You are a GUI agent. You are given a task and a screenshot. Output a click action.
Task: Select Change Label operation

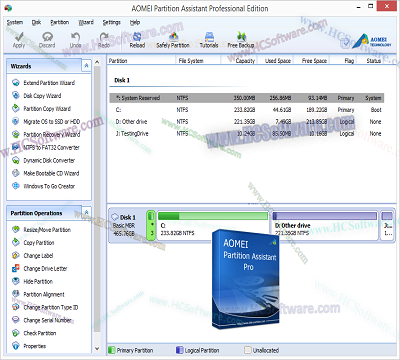pos(38,256)
